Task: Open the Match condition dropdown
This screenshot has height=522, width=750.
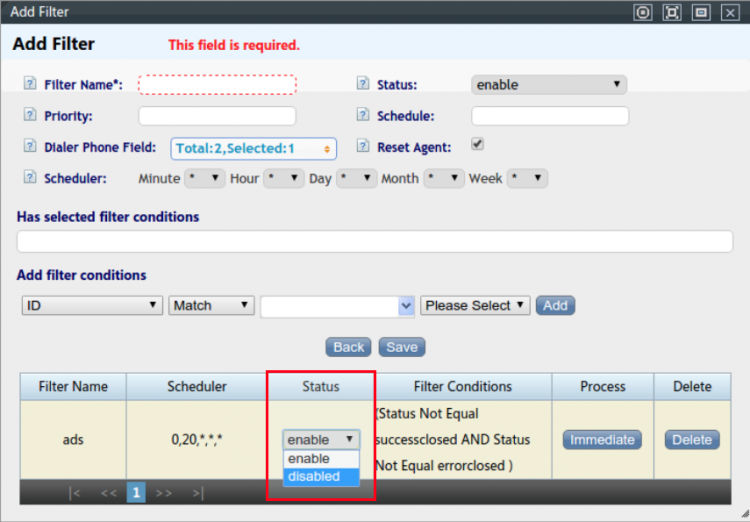Action: 211,305
